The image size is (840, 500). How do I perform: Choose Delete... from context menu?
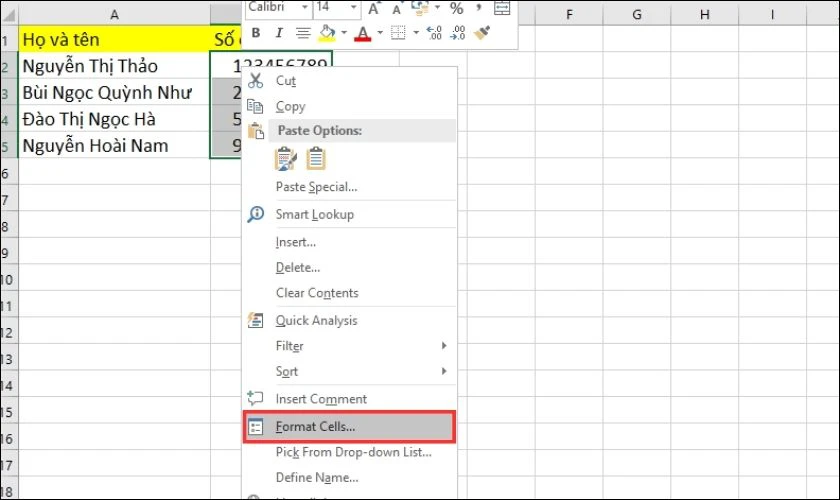pyautogui.click(x=350, y=267)
